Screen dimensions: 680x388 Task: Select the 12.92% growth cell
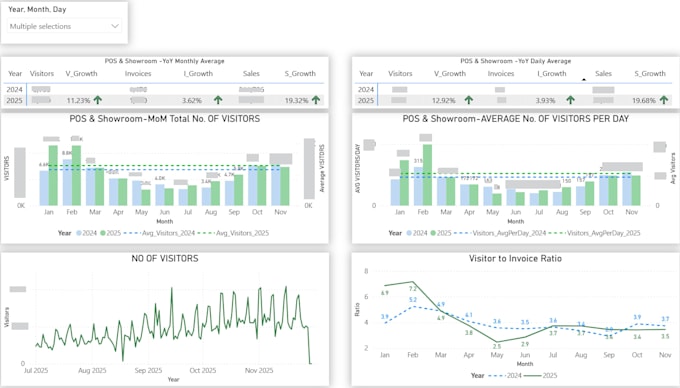point(444,101)
